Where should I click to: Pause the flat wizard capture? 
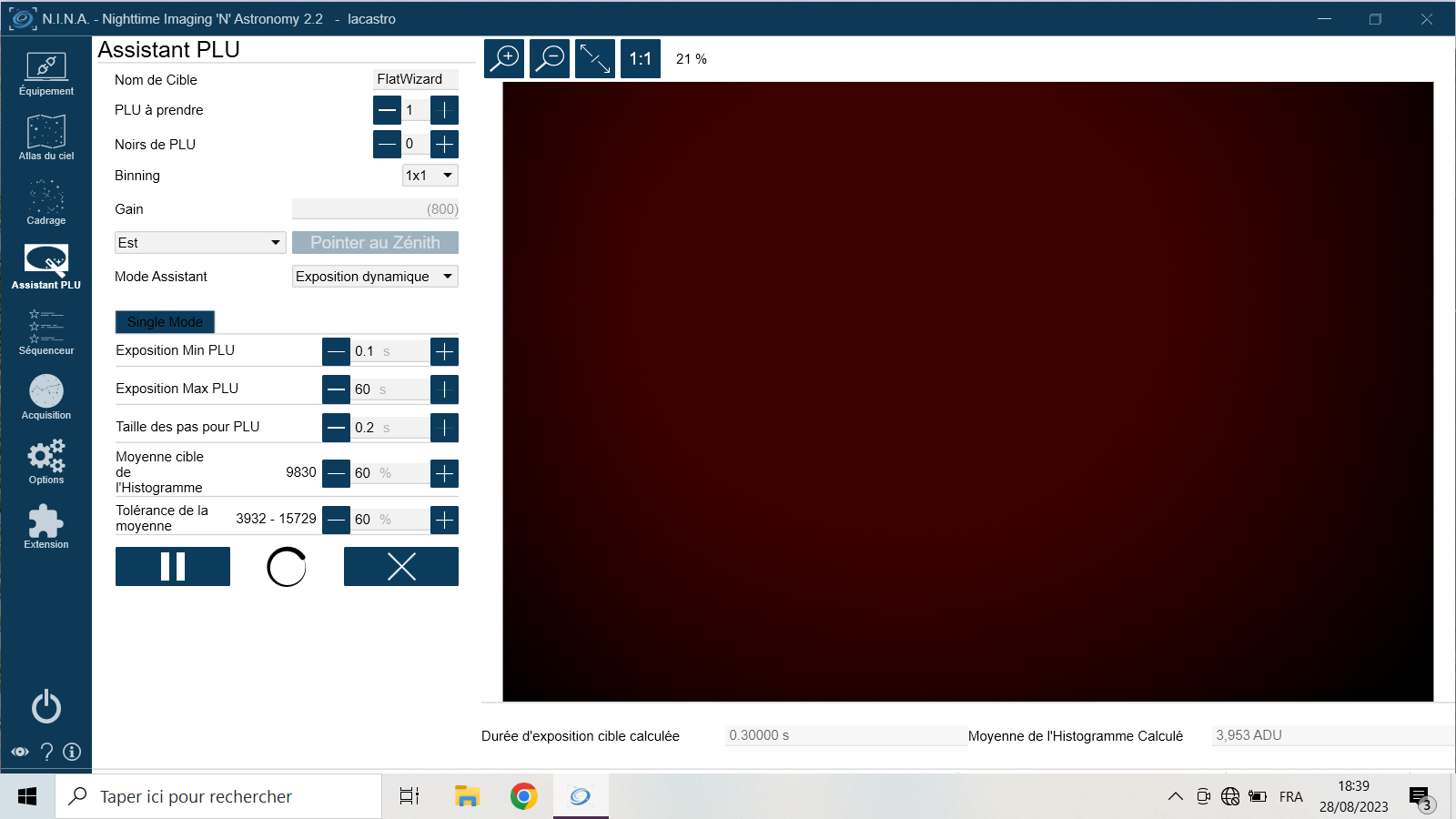173,567
